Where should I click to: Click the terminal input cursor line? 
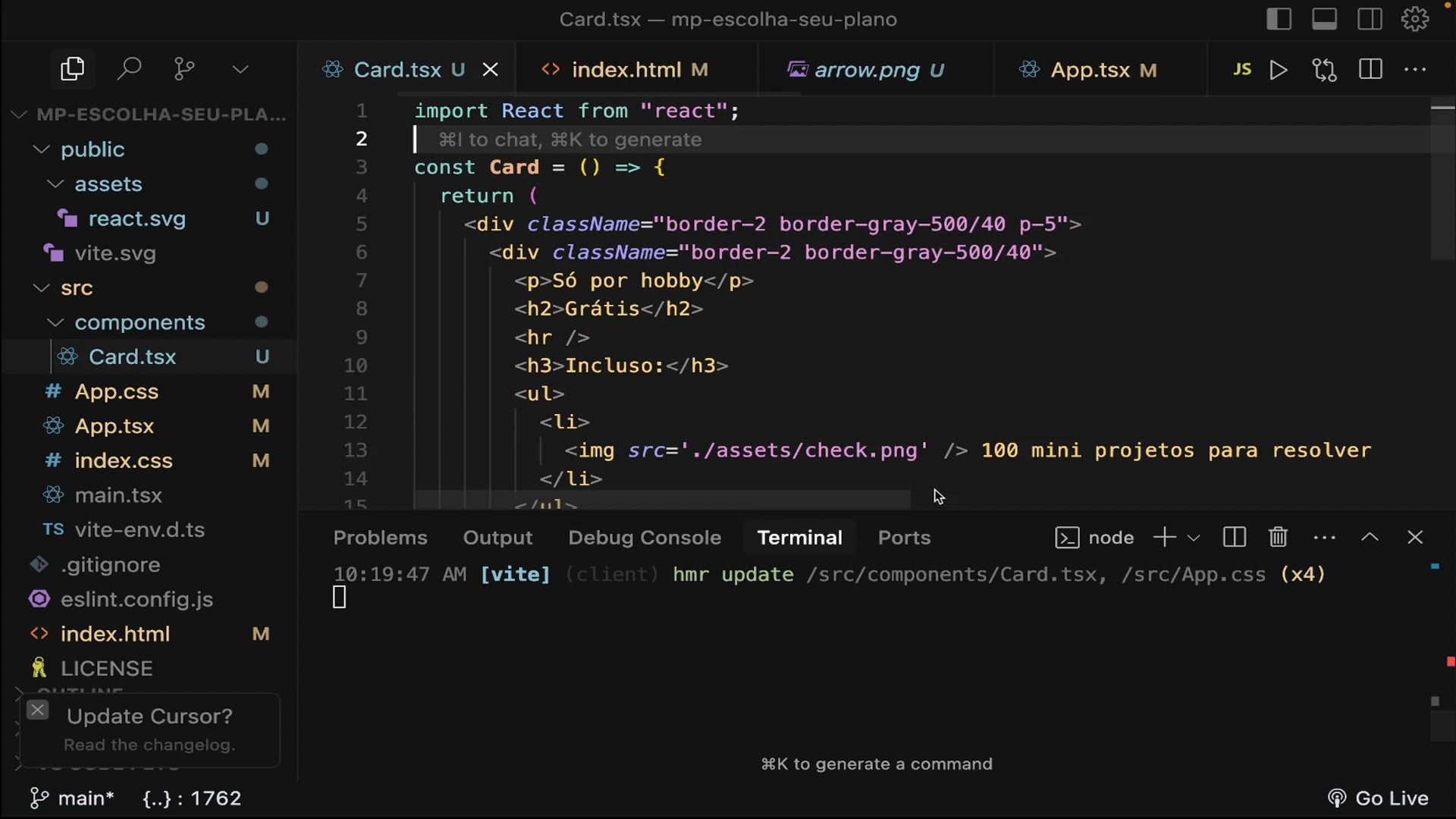pyautogui.click(x=339, y=598)
